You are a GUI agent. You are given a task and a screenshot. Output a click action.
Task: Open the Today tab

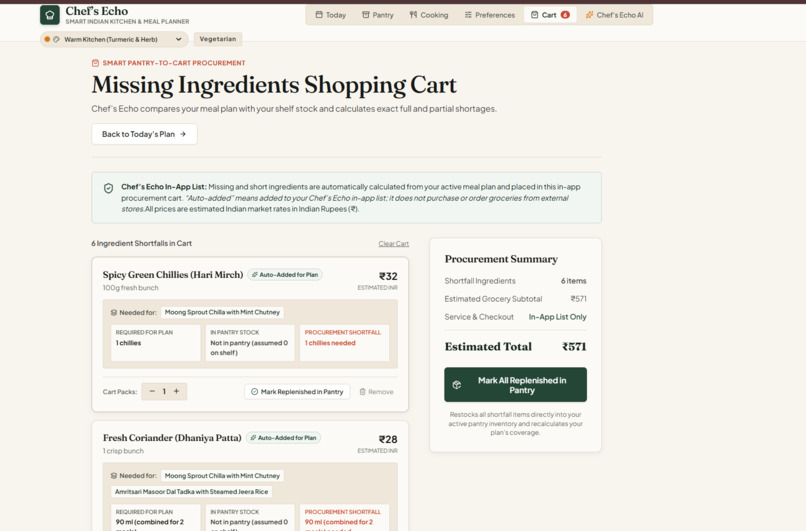(x=331, y=15)
